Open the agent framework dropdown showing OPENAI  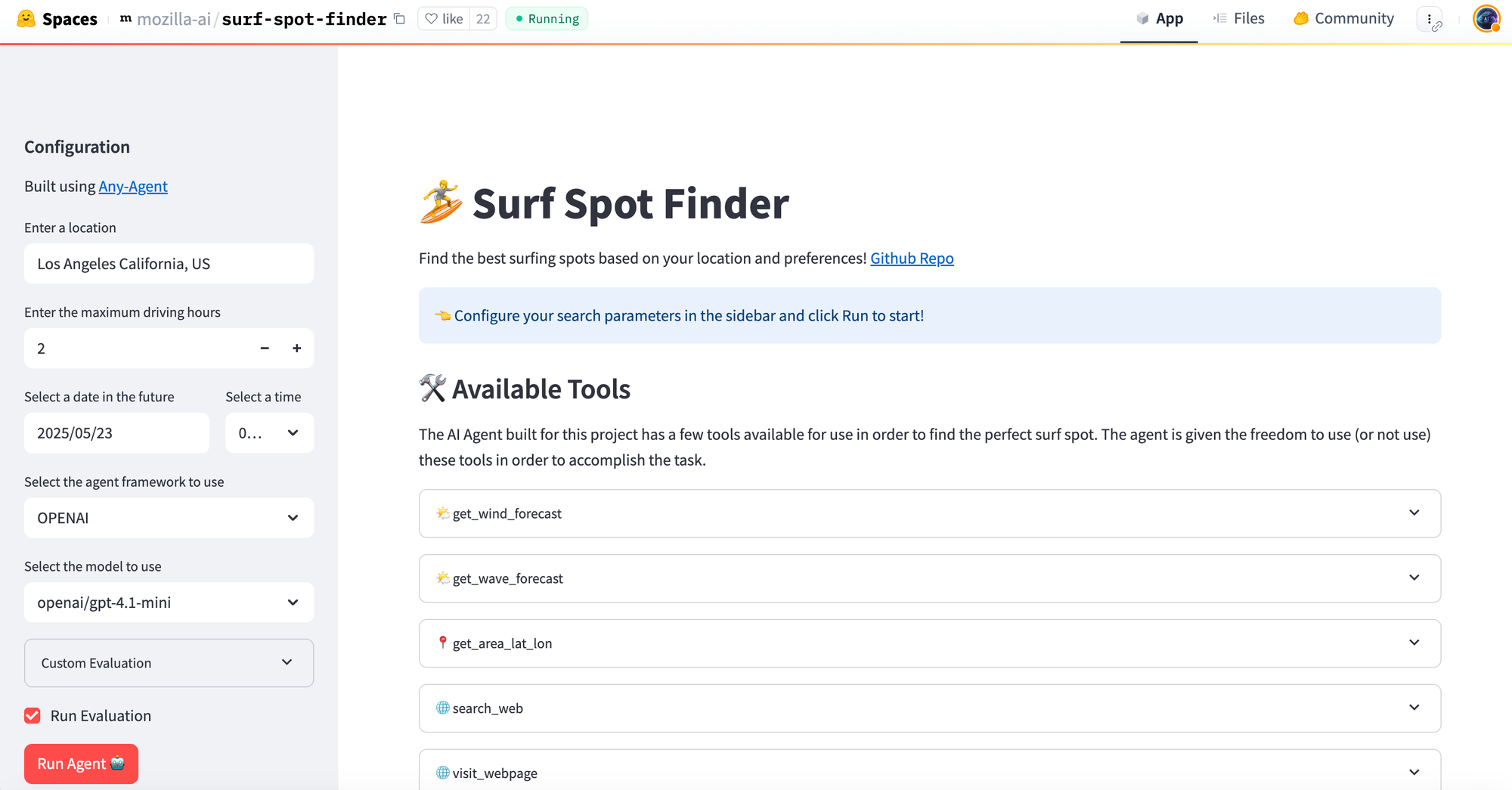[x=169, y=518]
